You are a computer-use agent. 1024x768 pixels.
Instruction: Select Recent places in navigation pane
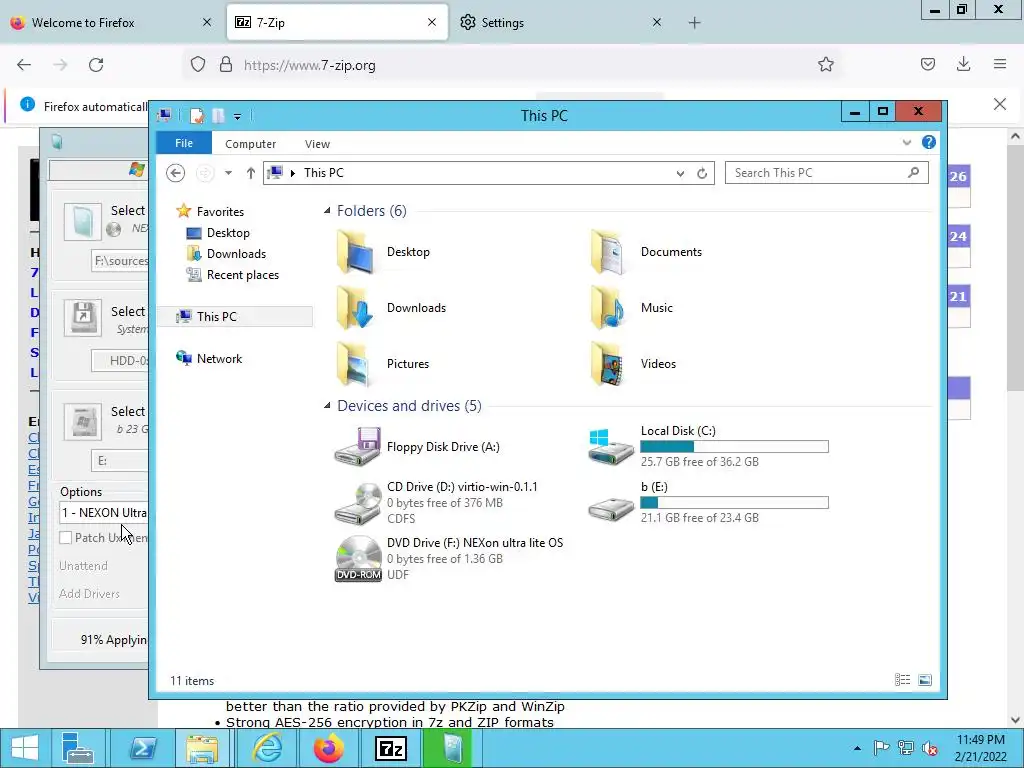click(232, 275)
